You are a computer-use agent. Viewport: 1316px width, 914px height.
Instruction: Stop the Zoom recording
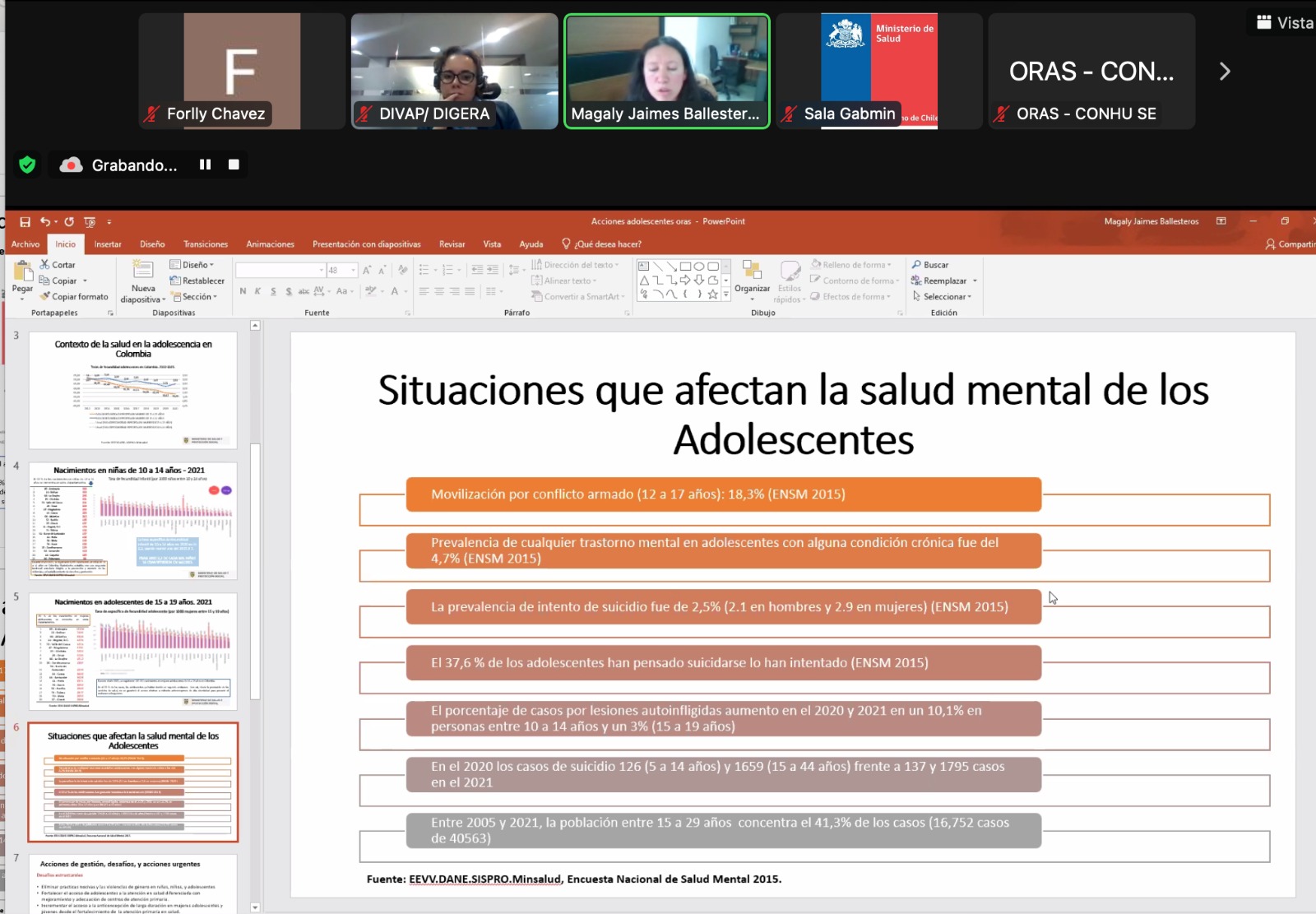tap(234, 165)
